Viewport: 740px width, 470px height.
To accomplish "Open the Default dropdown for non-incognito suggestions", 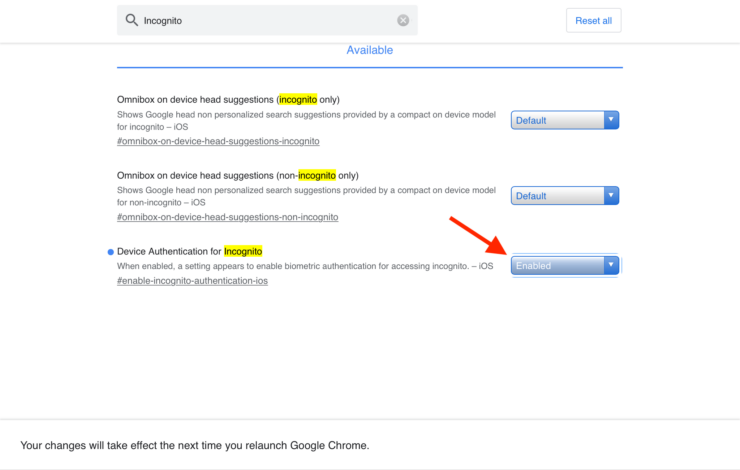I will (565, 196).
